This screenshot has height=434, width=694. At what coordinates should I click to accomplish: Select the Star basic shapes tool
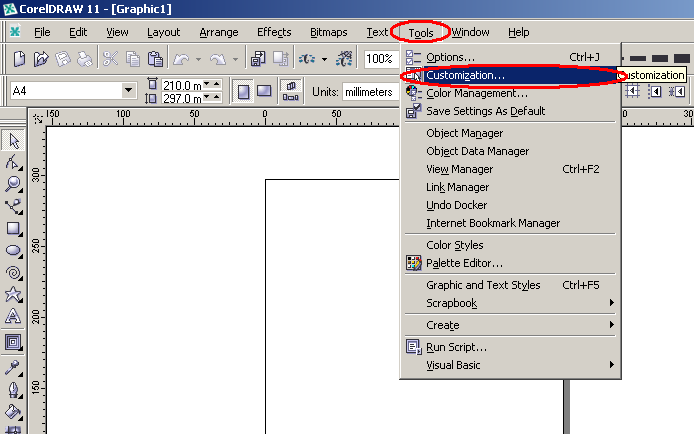(13, 295)
